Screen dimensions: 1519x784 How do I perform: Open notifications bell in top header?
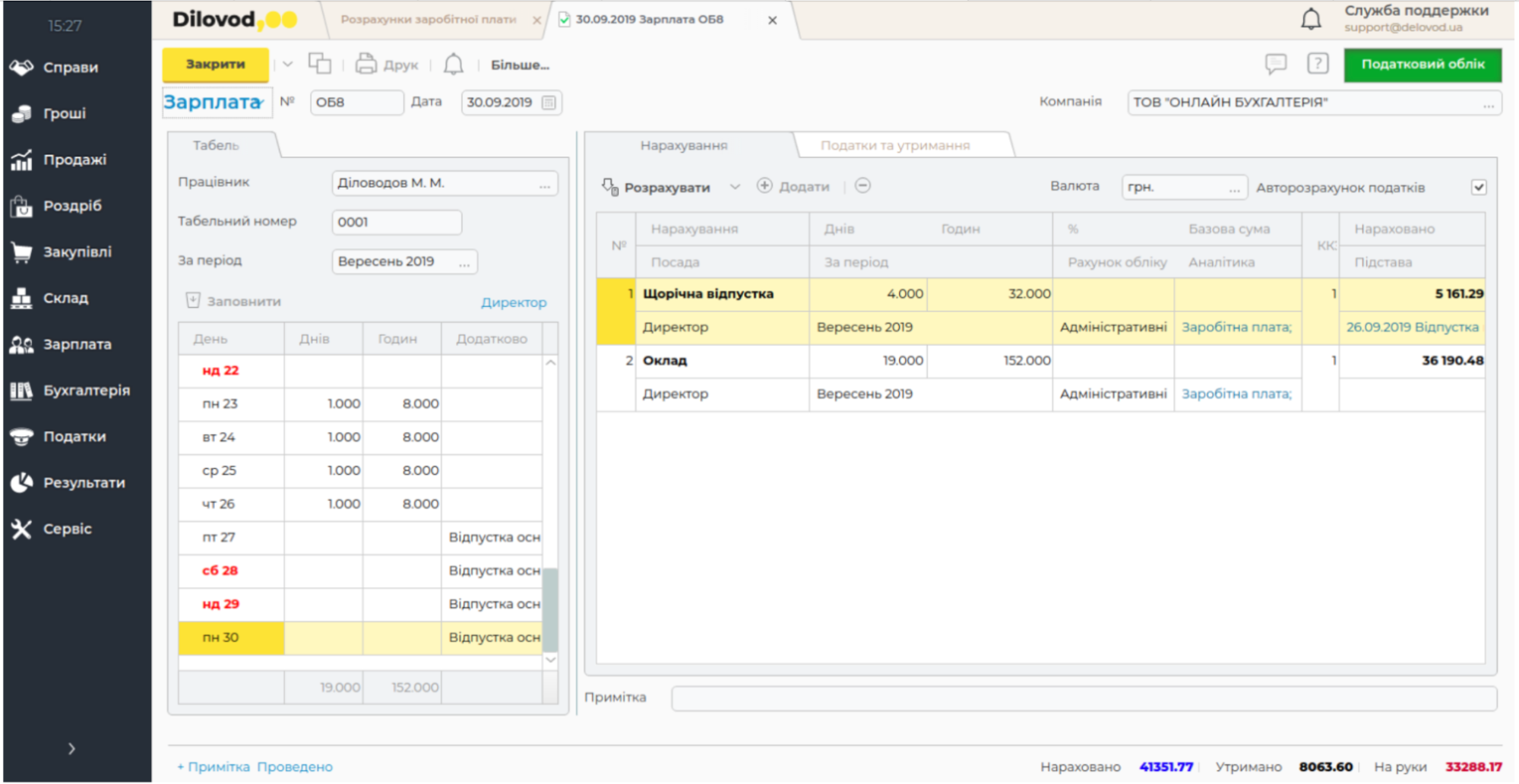1311,19
